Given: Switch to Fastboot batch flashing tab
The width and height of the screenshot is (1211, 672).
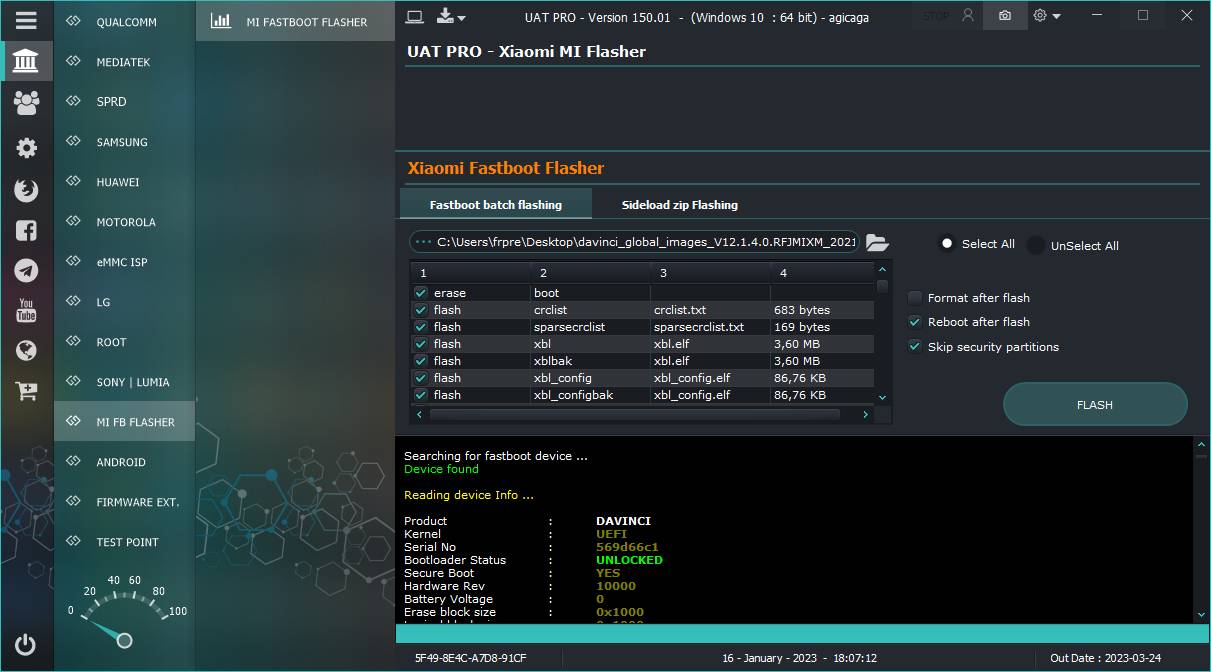Looking at the screenshot, I should click(496, 204).
